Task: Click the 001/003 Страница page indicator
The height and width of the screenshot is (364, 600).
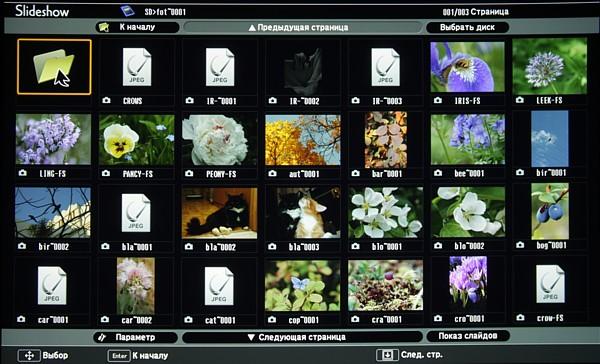Action: [x=476, y=12]
